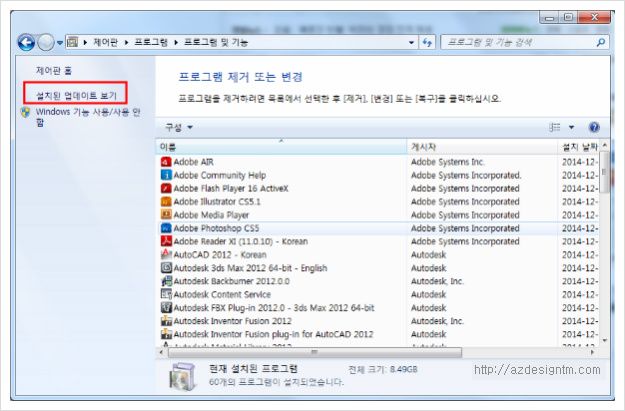Screen dimensions: 625x411
Task: Select Adobe Photoshop CS5 name
Action: click(216, 228)
